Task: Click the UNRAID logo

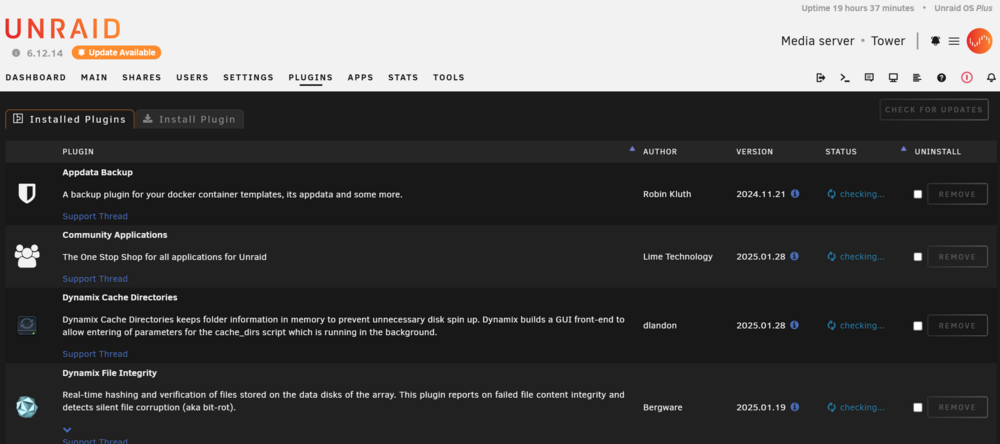Action: [x=62, y=29]
